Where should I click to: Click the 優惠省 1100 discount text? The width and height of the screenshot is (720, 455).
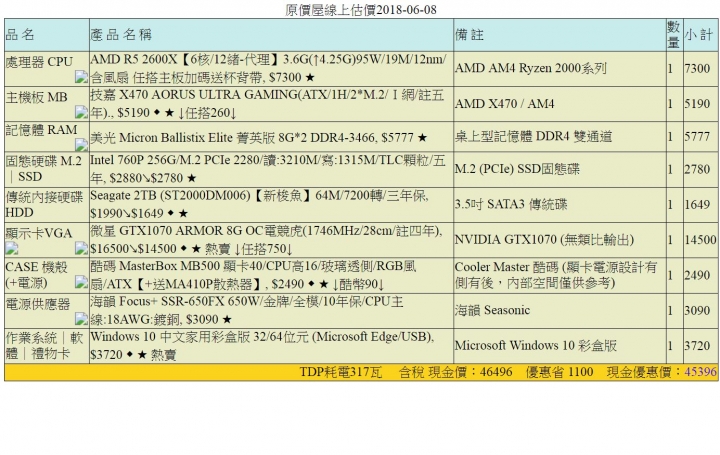tap(559, 372)
